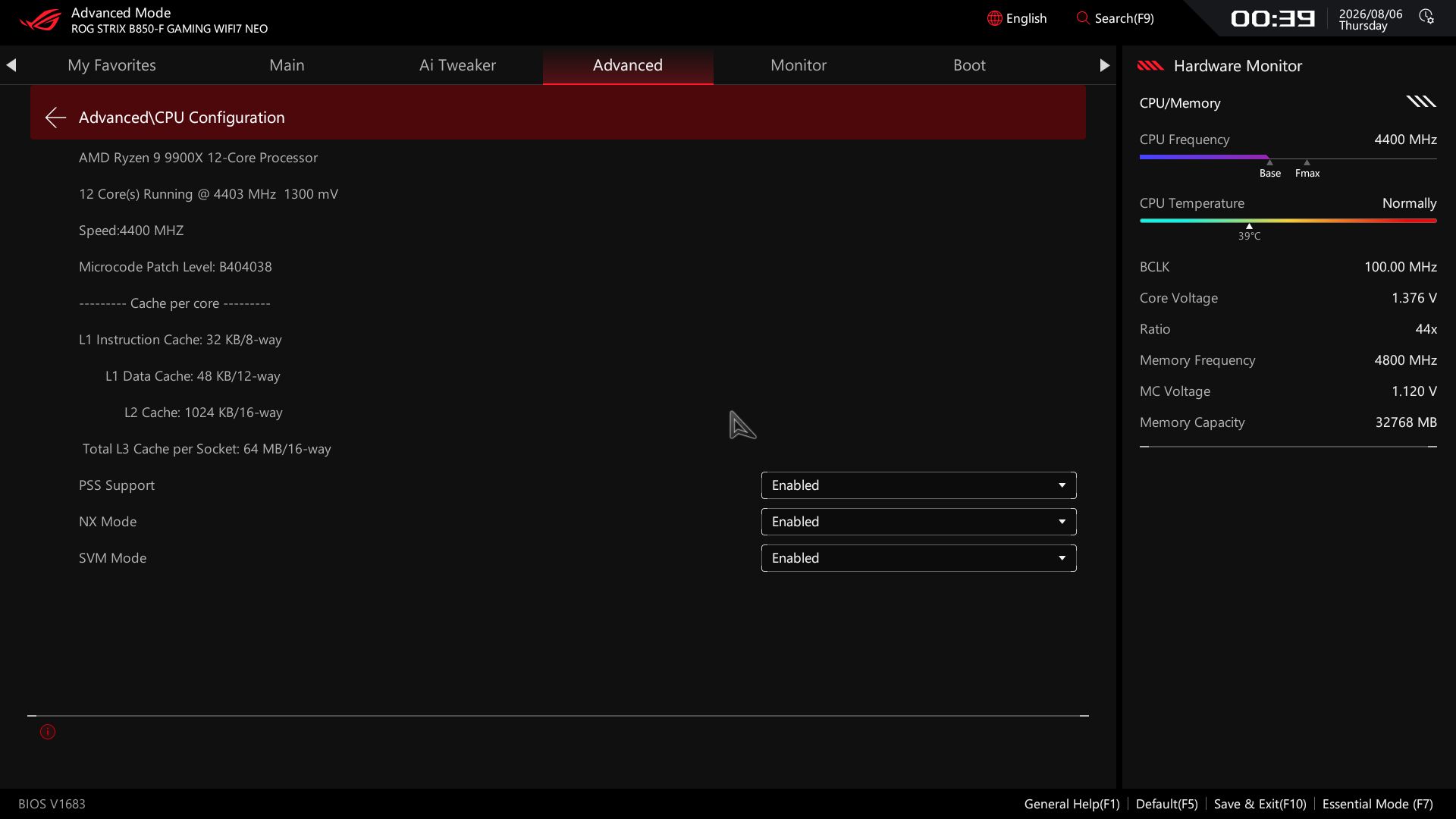This screenshot has width=1456, height=819.
Task: Click General Help(F1)
Action: [x=1072, y=804]
